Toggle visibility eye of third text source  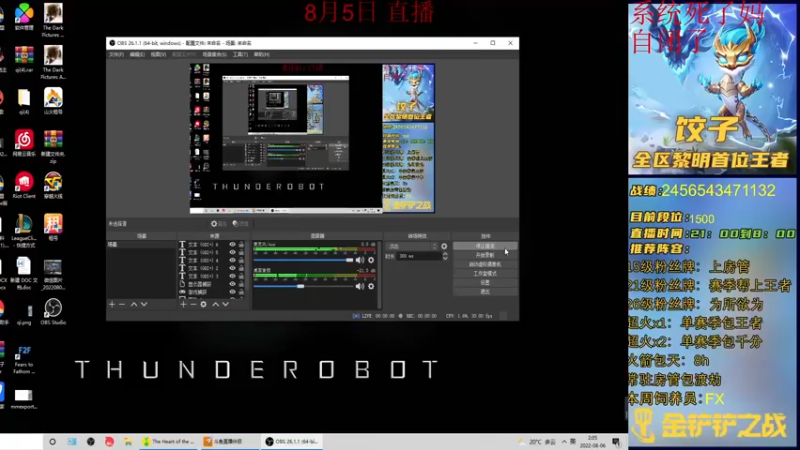[233, 260]
